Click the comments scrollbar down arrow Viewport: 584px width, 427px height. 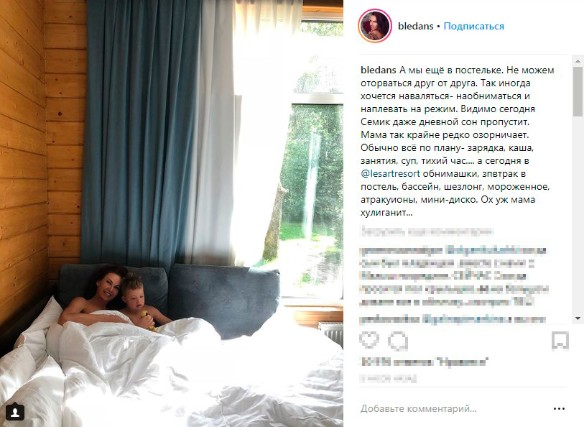(578, 318)
